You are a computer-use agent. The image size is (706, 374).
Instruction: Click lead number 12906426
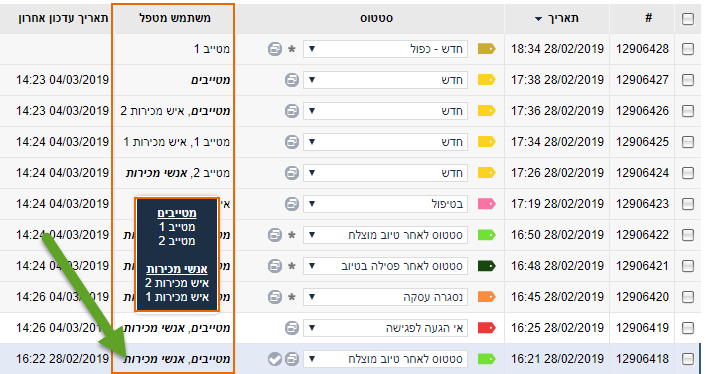643,111
